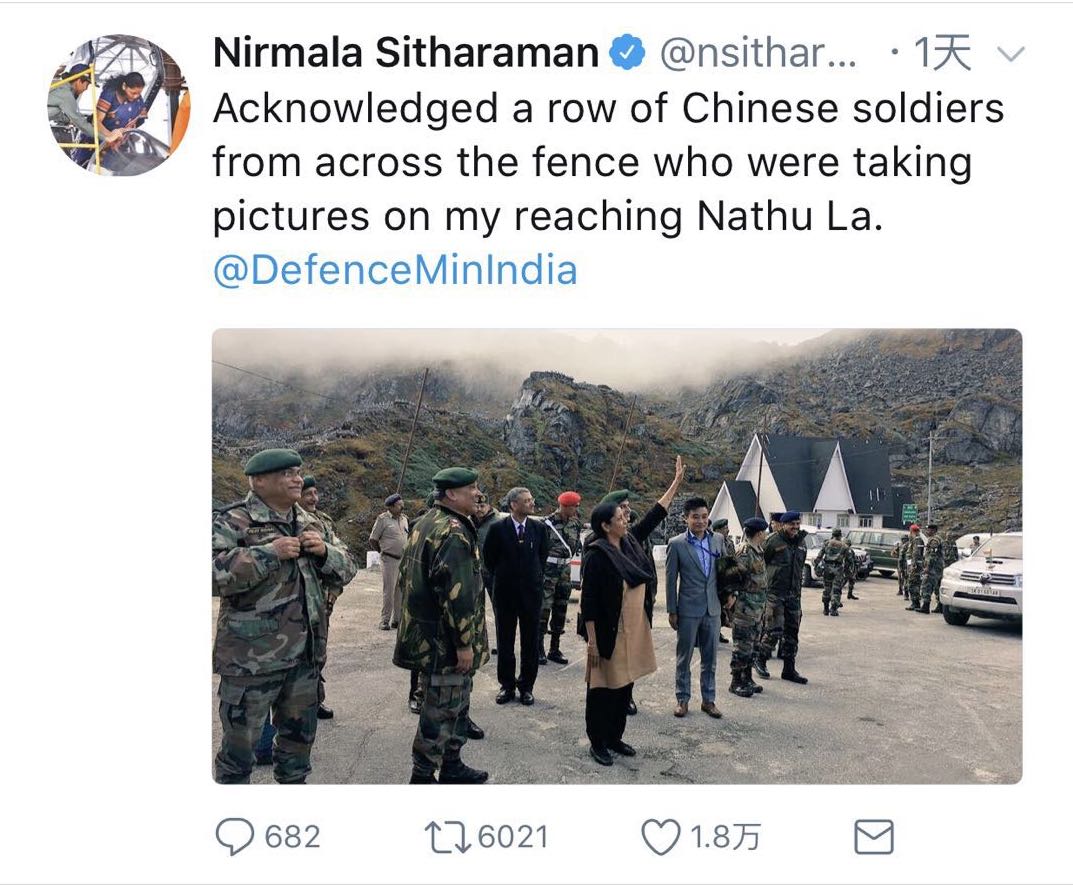Image resolution: width=1073 pixels, height=886 pixels.
Task: Open the @nsithar... handle
Action: pyautogui.click(x=757, y=54)
